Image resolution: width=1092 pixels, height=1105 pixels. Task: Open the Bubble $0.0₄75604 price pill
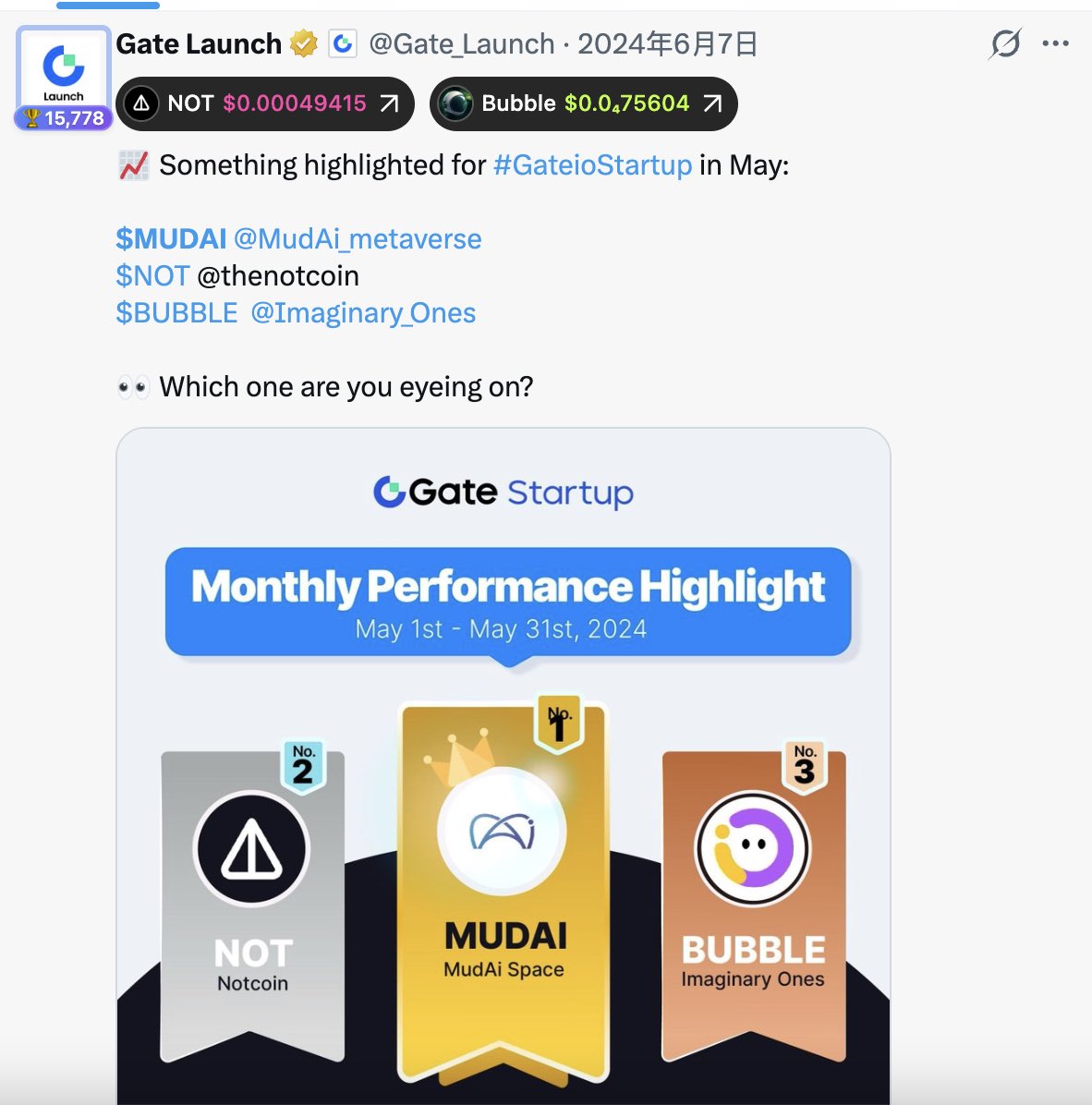pos(583,103)
